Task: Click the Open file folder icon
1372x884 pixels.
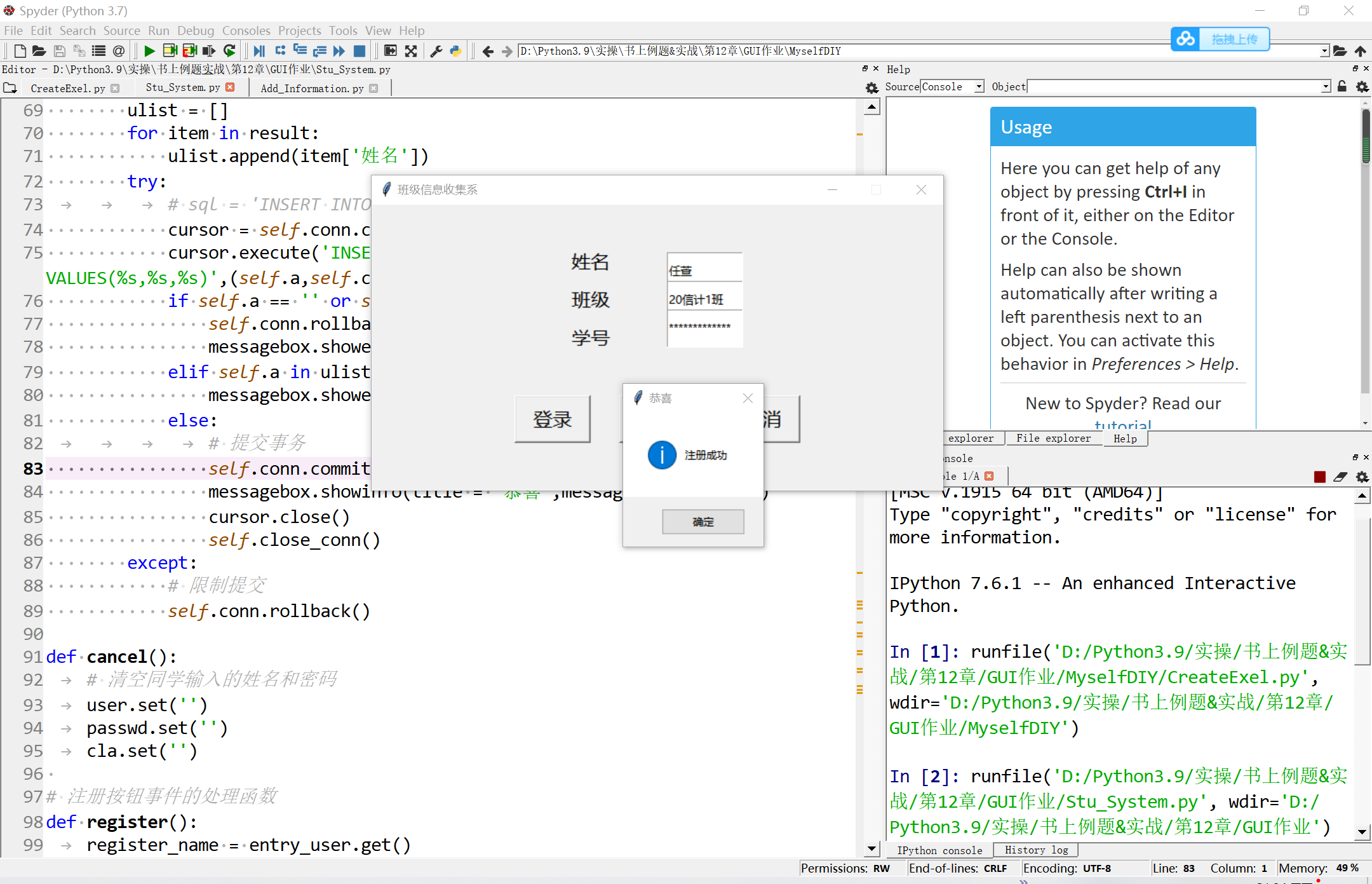Action: pyautogui.click(x=39, y=51)
